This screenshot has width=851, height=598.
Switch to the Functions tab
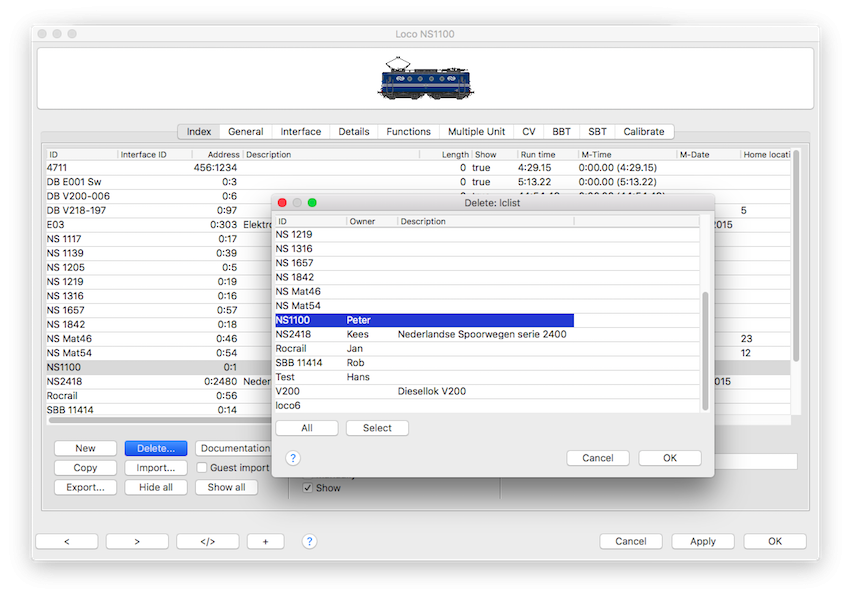[x=408, y=131]
